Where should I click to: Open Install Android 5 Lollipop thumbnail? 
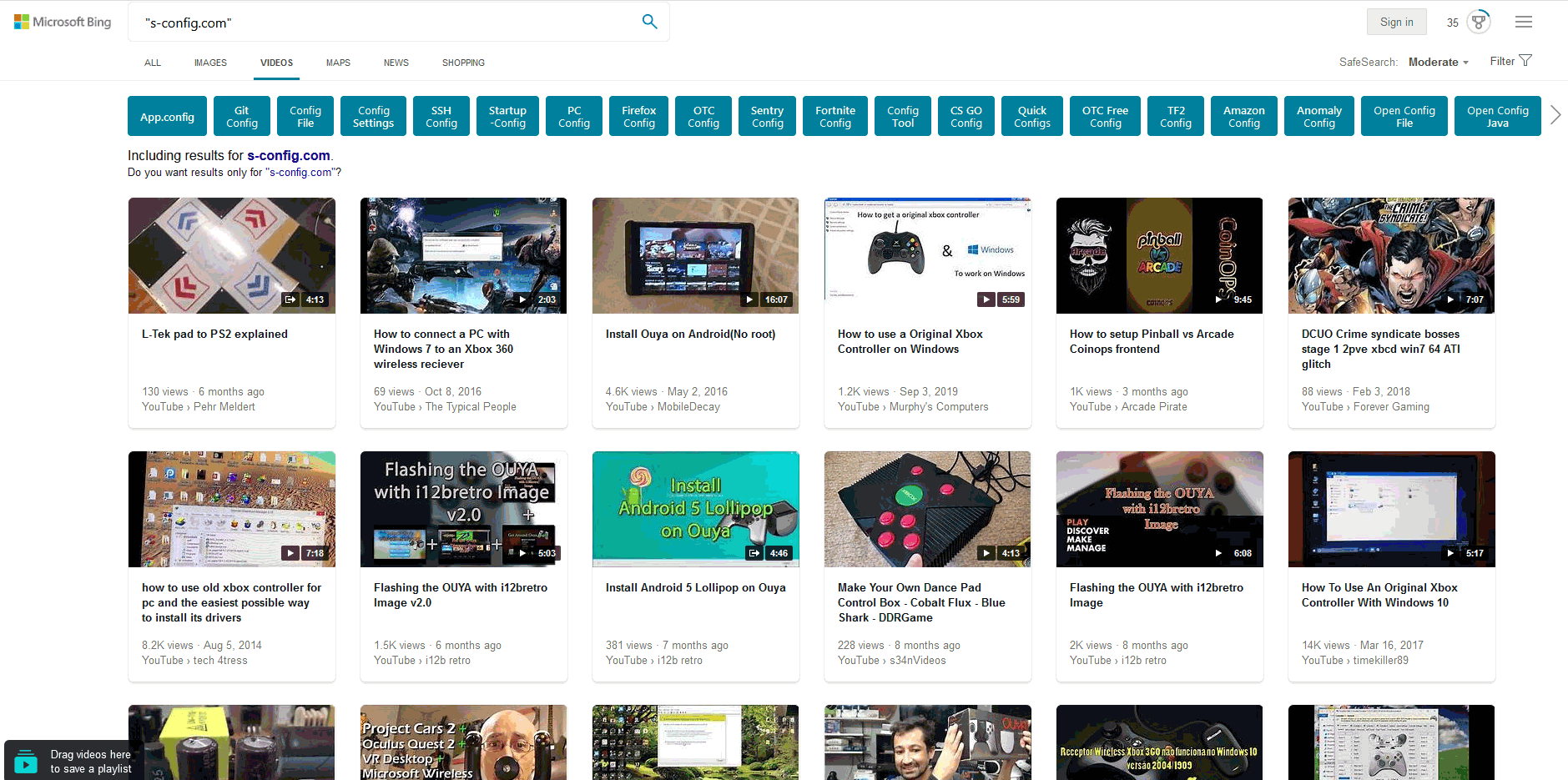pyautogui.click(x=696, y=509)
